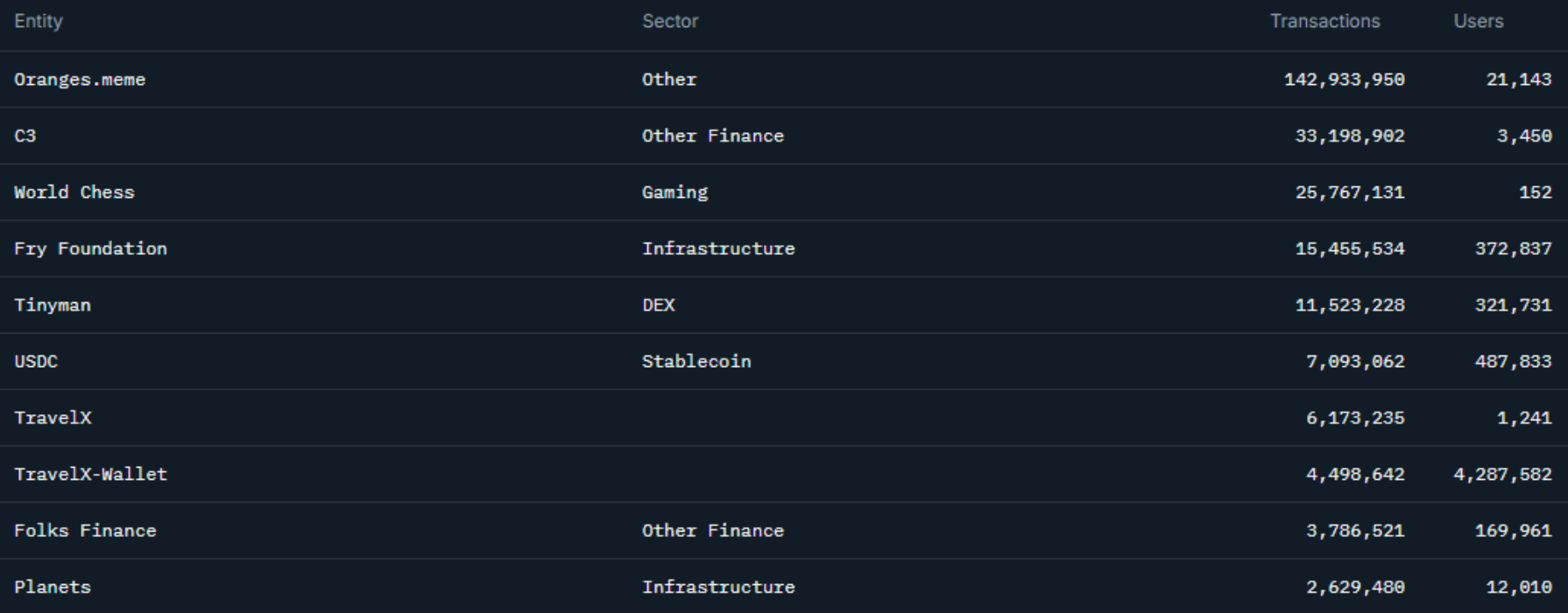Click the Stablecoin sector for USDC
Screen dimensions: 1568x613
pos(696,362)
